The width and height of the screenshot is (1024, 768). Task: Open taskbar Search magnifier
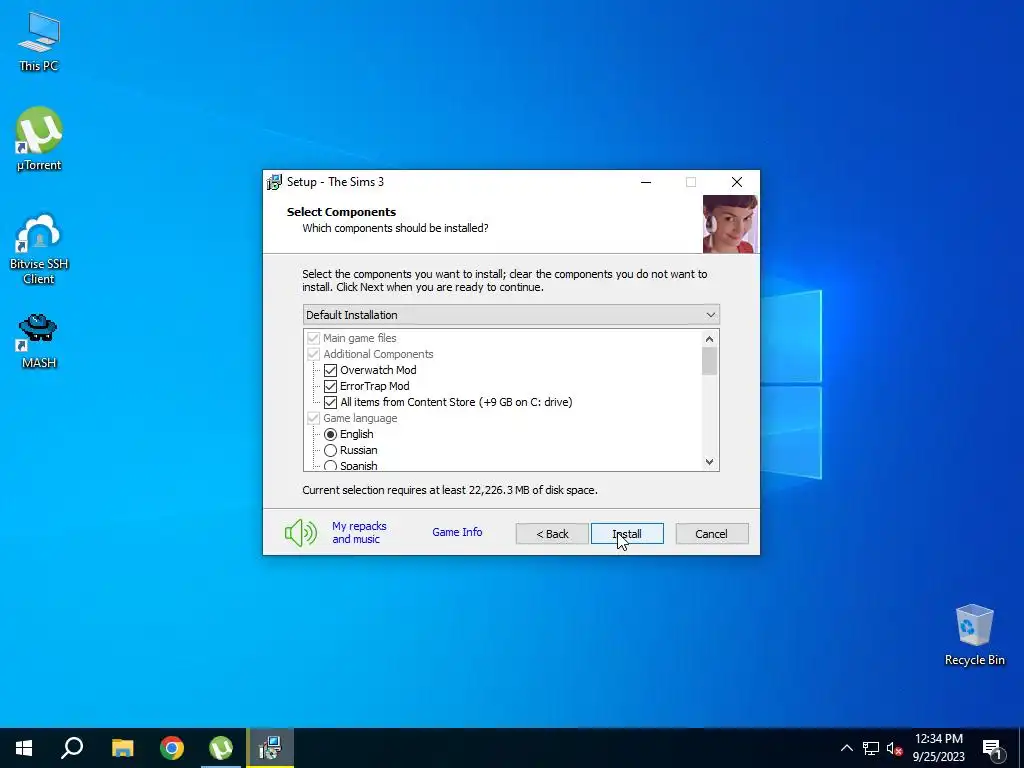click(x=72, y=748)
